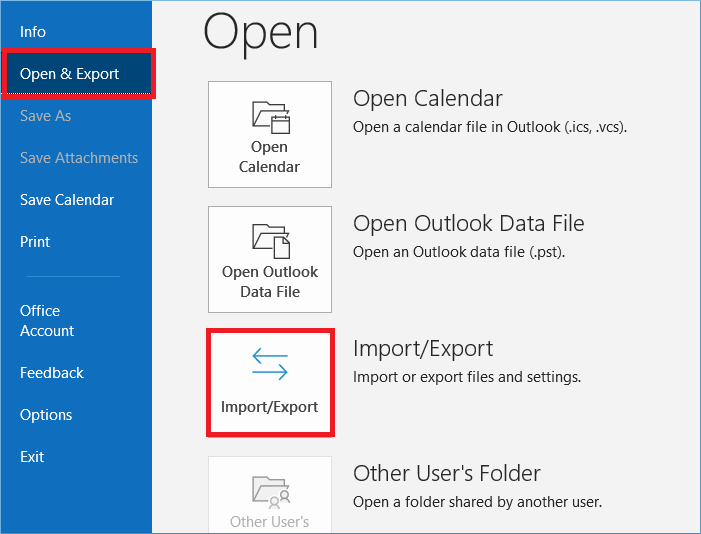The image size is (701, 534).
Task: Go to Office Account
Action: tap(46, 321)
